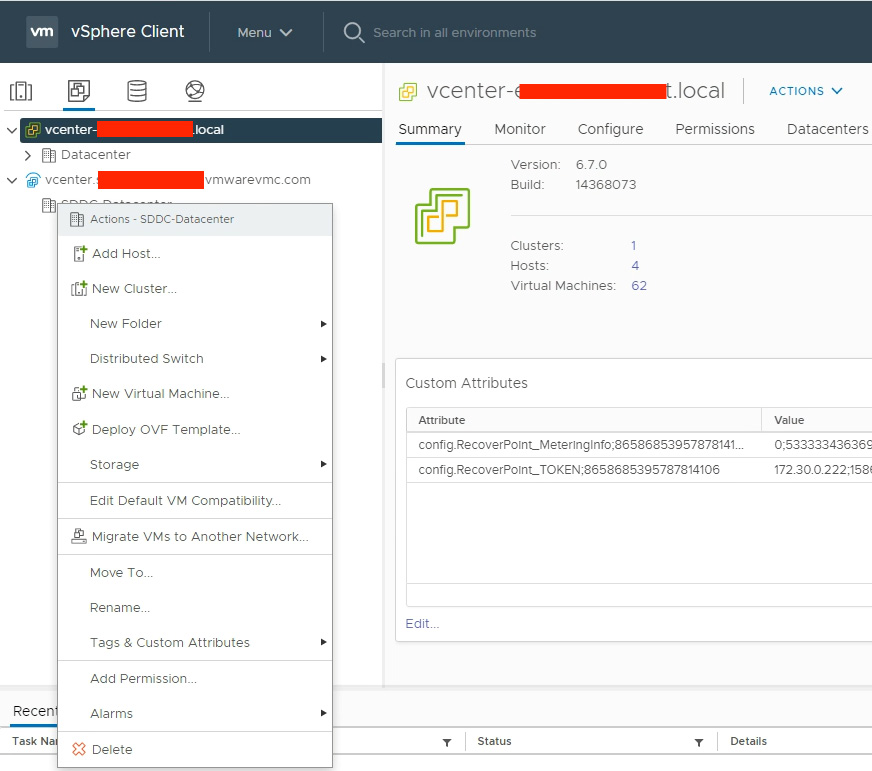This screenshot has height=771, width=872.
Task: Click the VMware vm logo
Action: pos(42,32)
